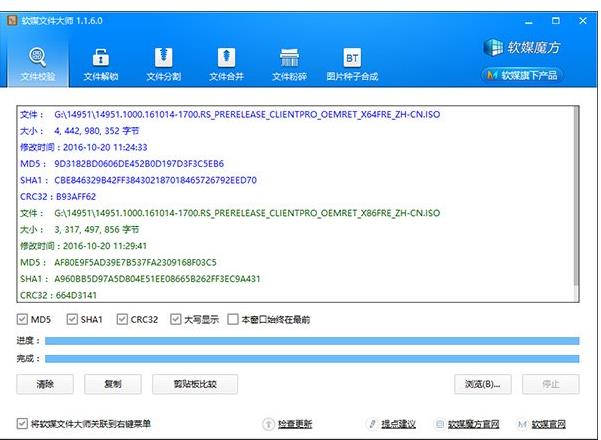Screen dimensions: 601x440
Task: Click the 剪贴板比较 clipboard compare button
Action: [x=195, y=384]
